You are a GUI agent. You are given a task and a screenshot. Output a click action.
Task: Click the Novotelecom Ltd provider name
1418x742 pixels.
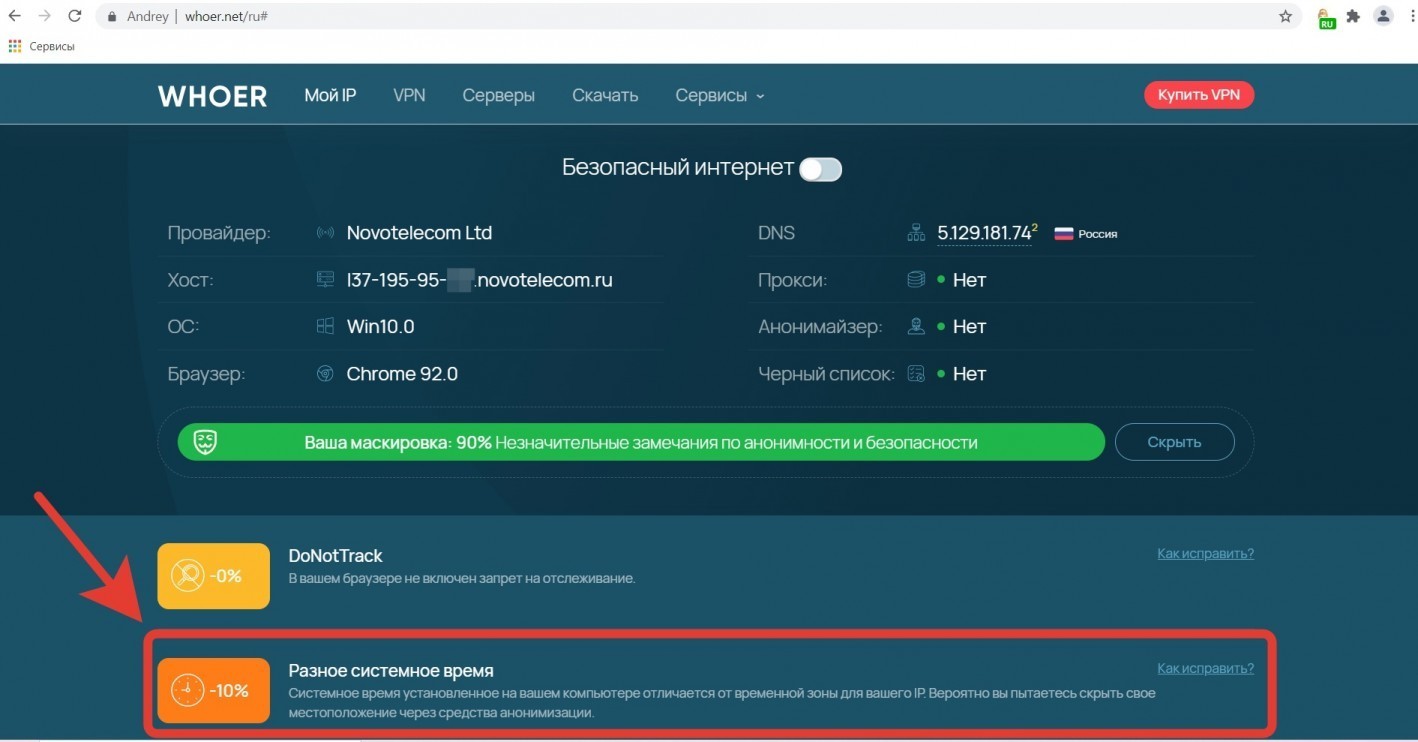coord(419,233)
